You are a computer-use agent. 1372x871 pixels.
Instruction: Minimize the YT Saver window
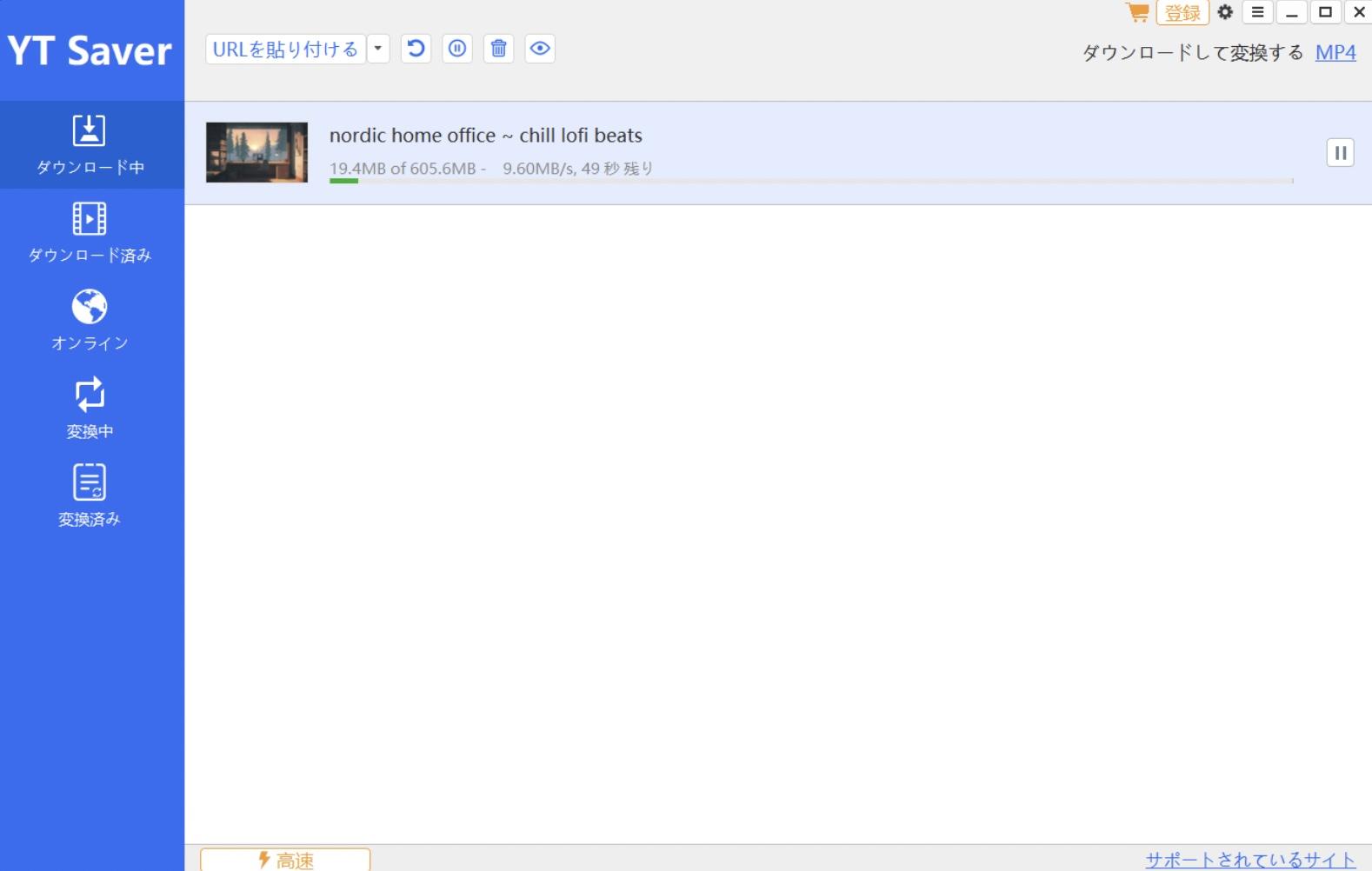tap(1291, 12)
